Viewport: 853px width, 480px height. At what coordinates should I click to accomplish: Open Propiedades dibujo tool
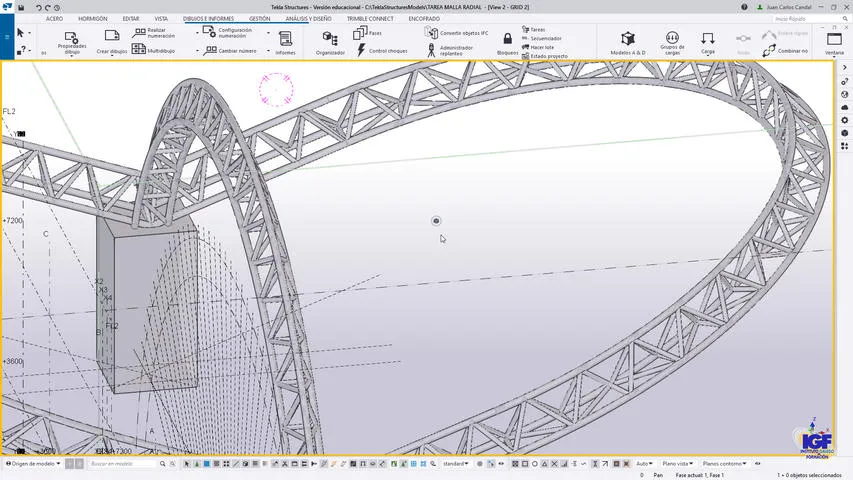pyautogui.click(x=72, y=42)
